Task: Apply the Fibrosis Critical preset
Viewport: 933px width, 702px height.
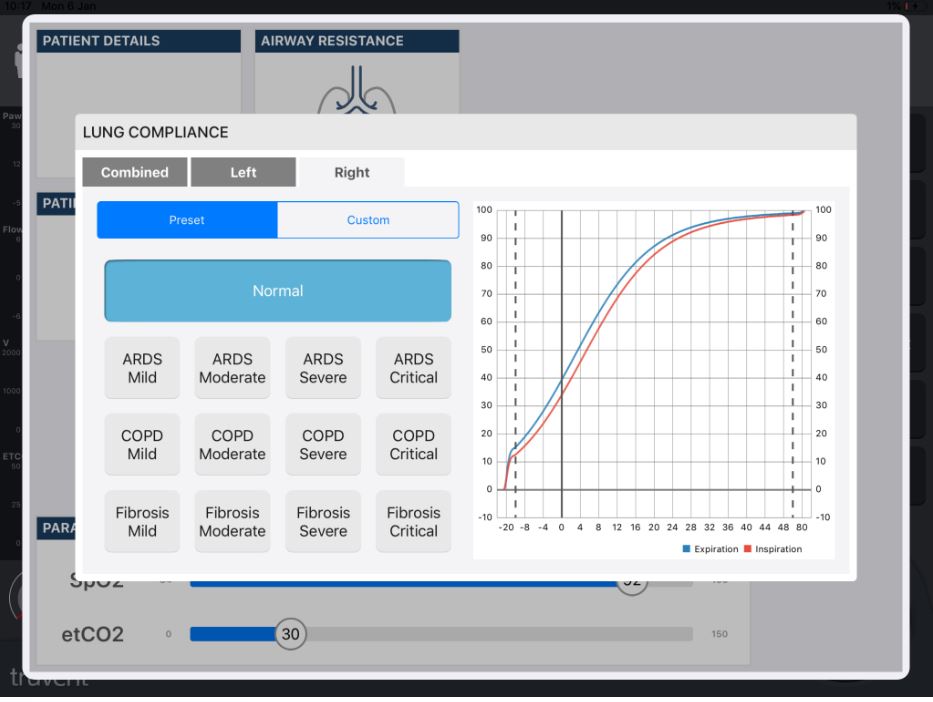Action: (x=414, y=521)
